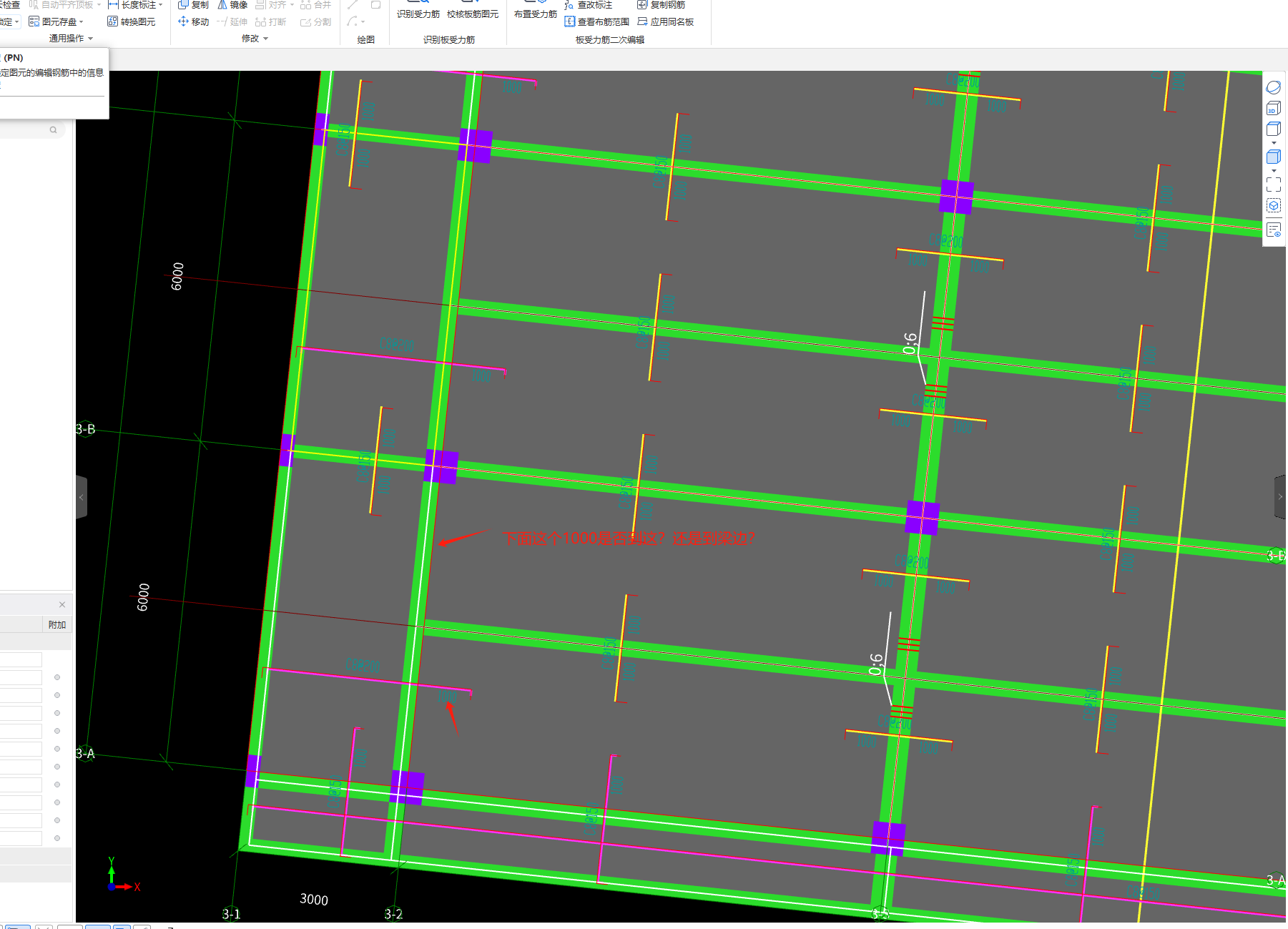Click the 转换图元 convert element tool
Screen dimensions: 1288x929
coord(132,21)
